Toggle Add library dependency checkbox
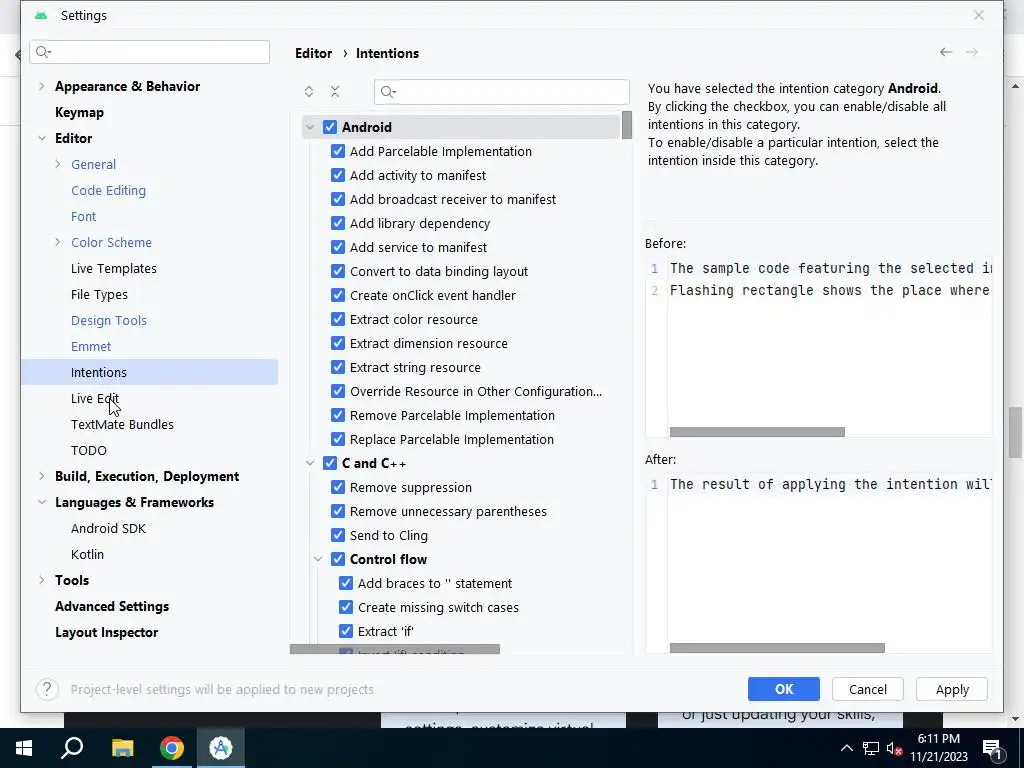1024x768 pixels. click(338, 223)
